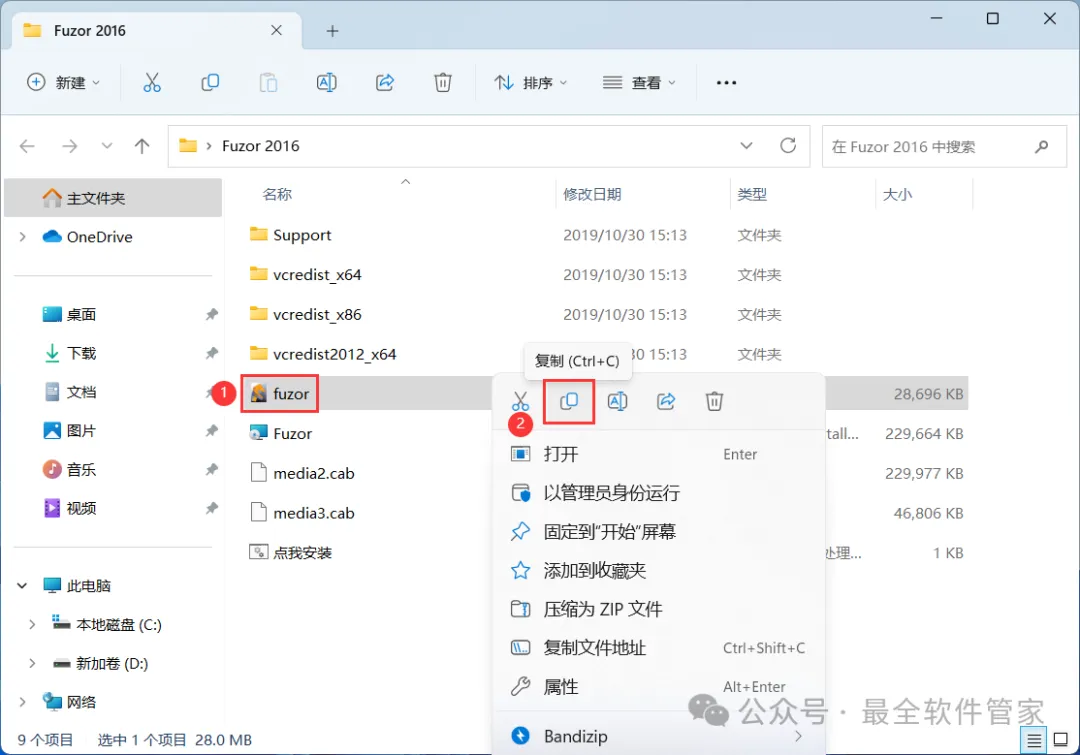Click the Copy icon in the top toolbar

click(x=210, y=83)
